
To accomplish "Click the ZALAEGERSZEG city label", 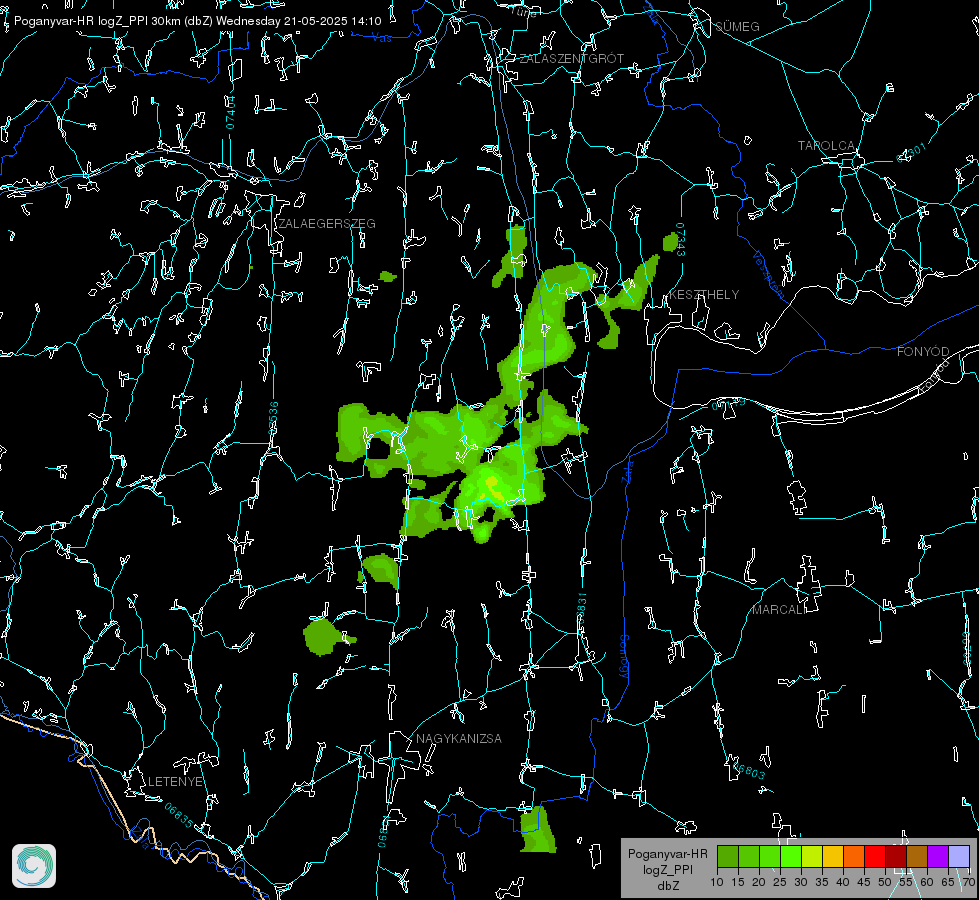I will [327, 224].
